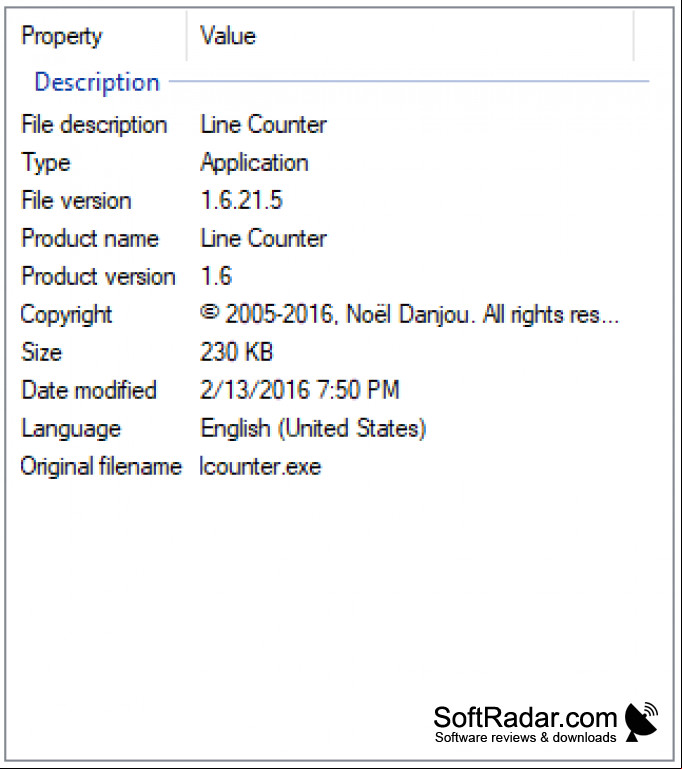Select the Product name row label
This screenshot has height=769, width=682.
coord(90,238)
